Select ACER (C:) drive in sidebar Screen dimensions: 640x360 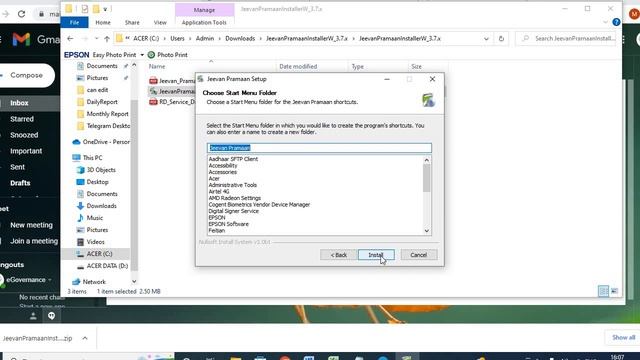tap(94, 253)
